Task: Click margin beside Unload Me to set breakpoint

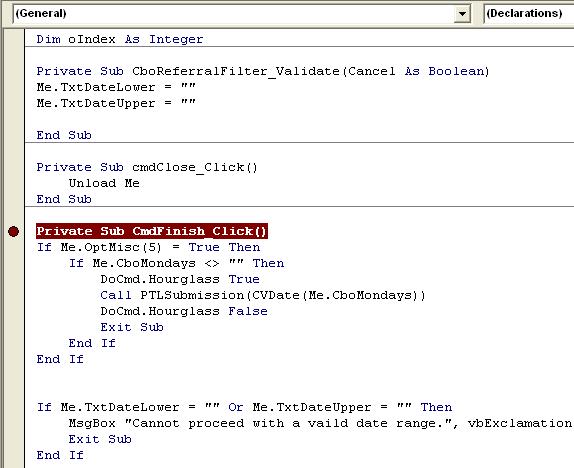Action: click(14, 183)
